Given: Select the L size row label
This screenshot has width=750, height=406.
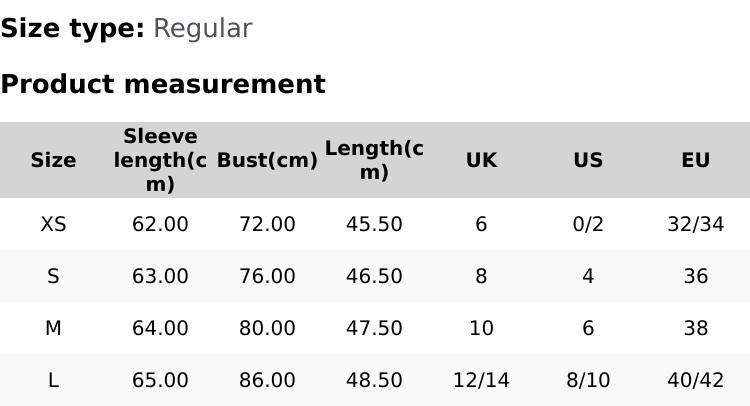Looking at the screenshot, I should click(x=53, y=380).
